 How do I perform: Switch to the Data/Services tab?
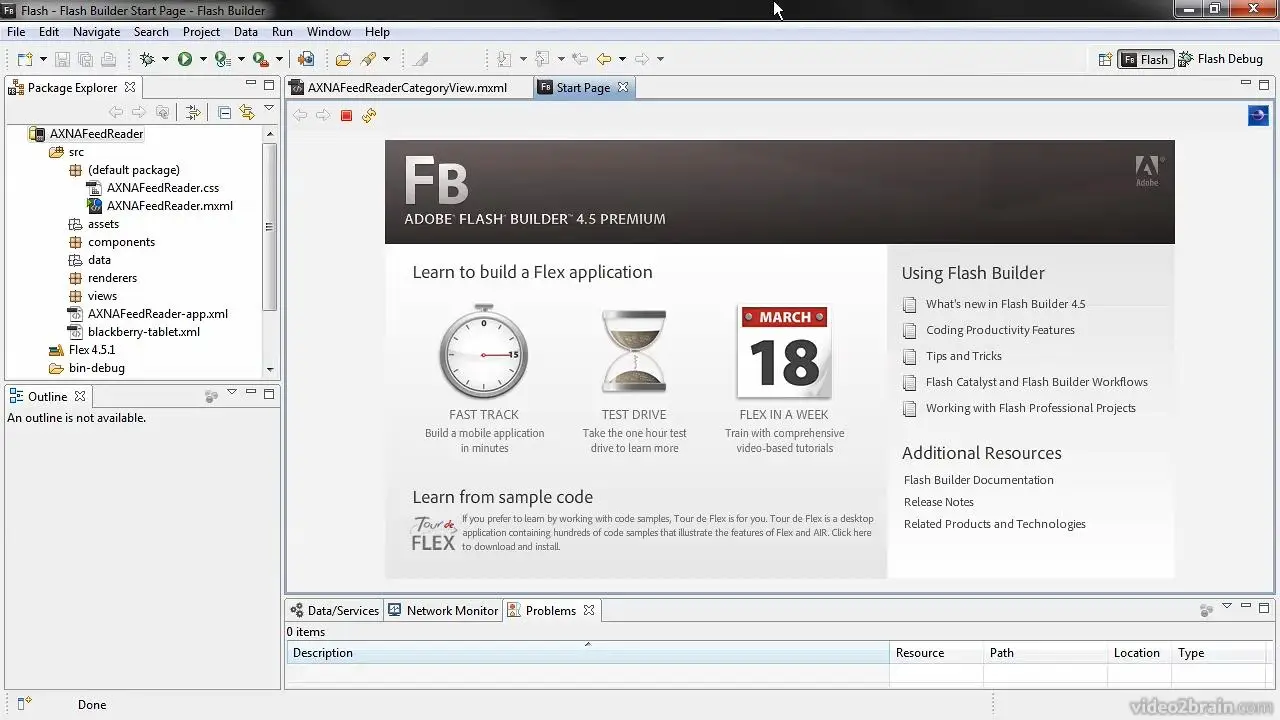[334, 610]
